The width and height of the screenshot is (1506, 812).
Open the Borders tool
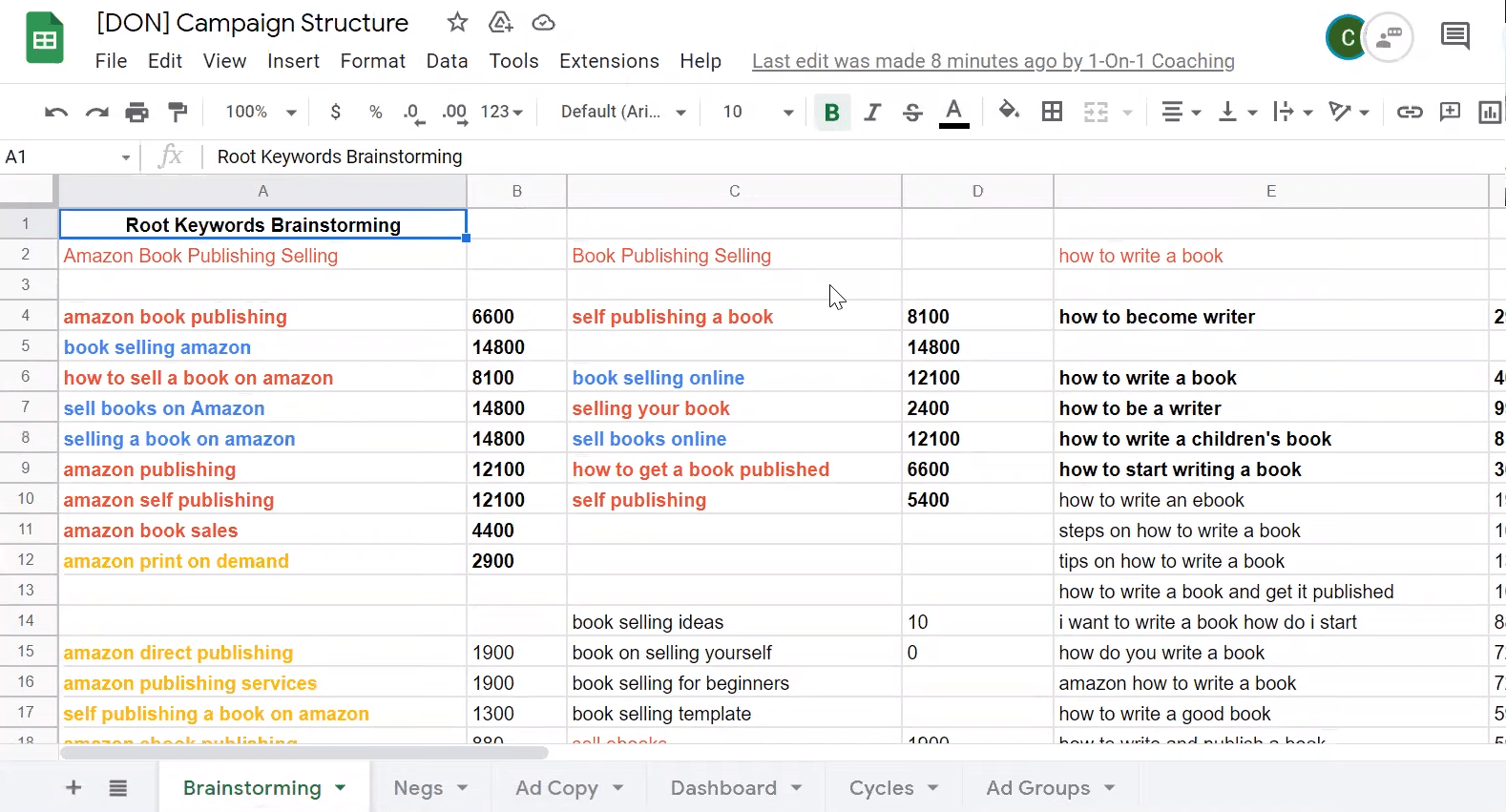(1052, 112)
